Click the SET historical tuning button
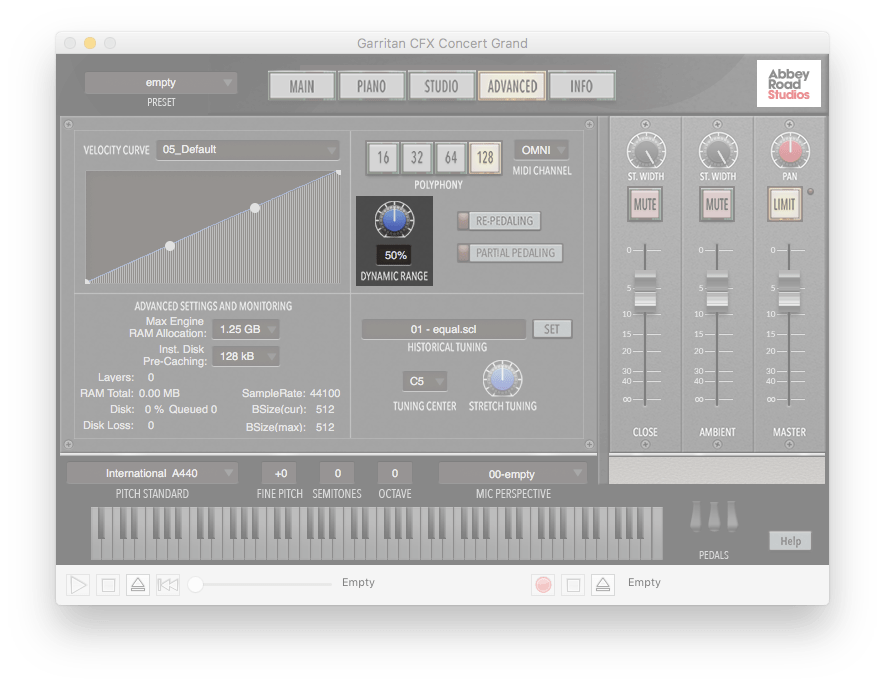Viewport: 885px width, 685px height. [x=552, y=329]
